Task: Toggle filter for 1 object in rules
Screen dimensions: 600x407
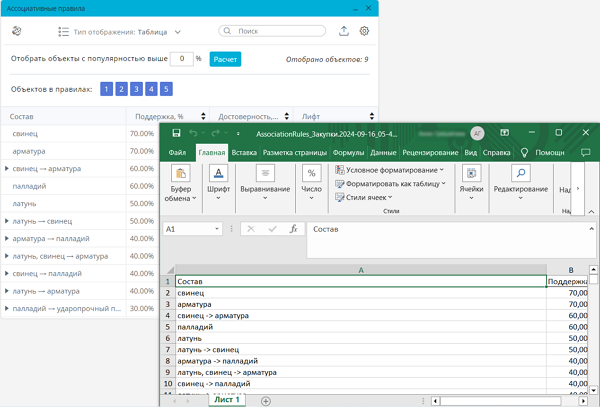Action: pyautogui.click(x=107, y=90)
